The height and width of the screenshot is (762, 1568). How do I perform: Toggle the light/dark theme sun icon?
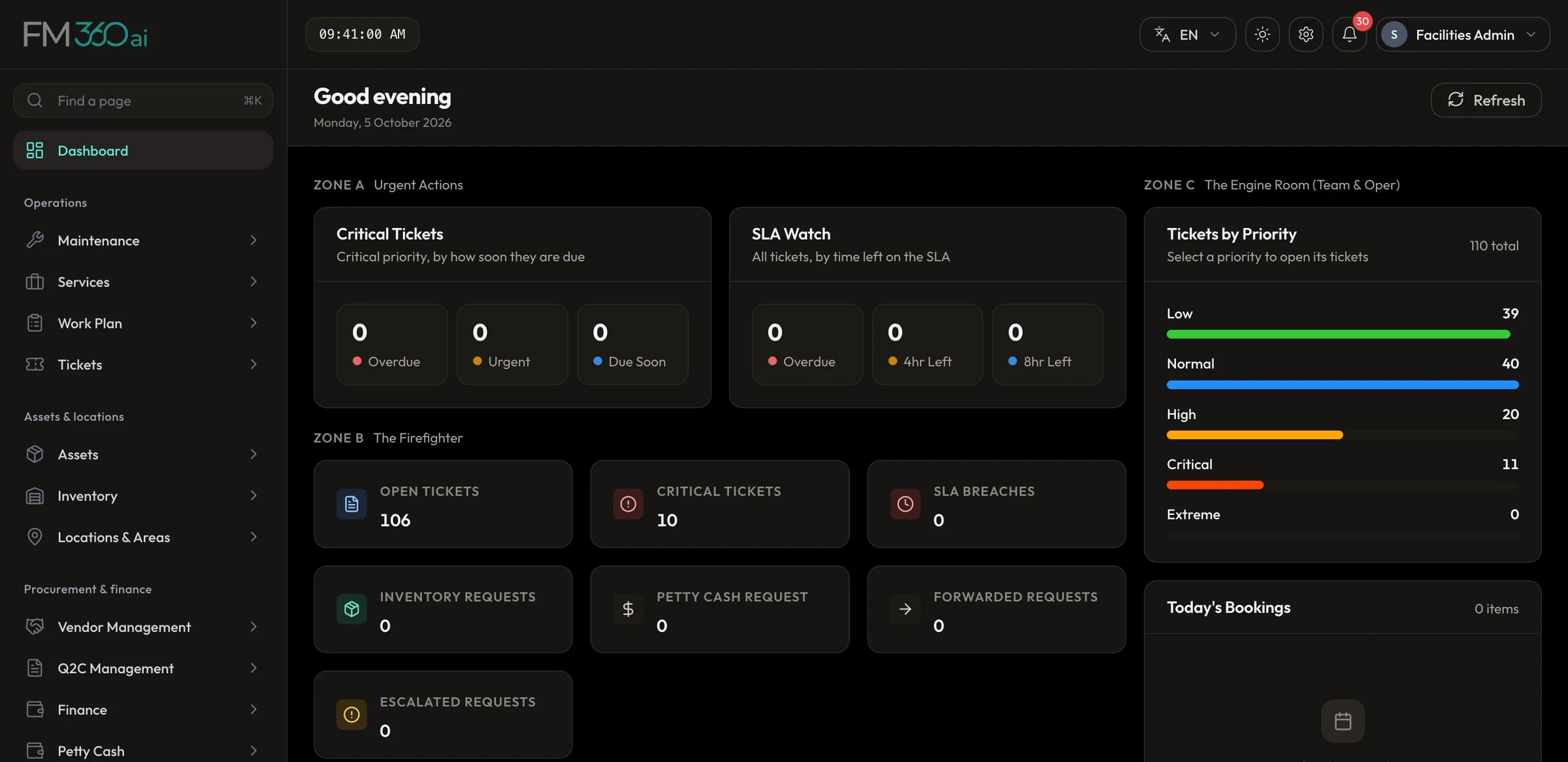point(1262,35)
